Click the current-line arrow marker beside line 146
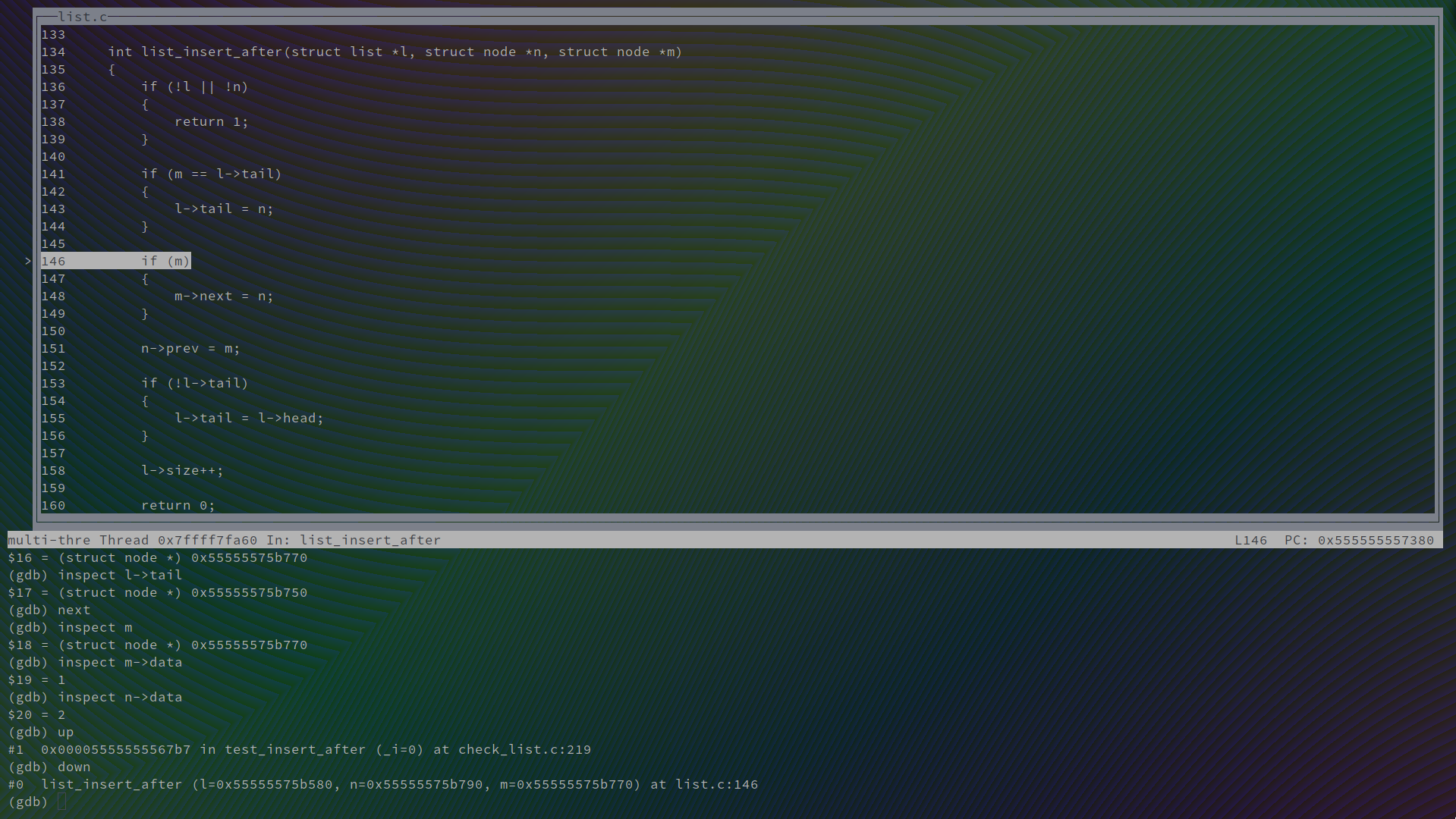Screen dimensions: 1456x819 (x=28, y=261)
